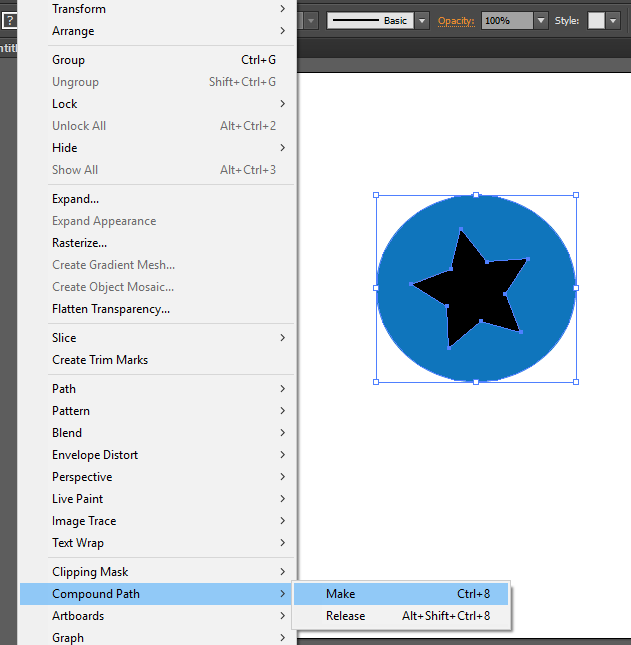Image resolution: width=631 pixels, height=645 pixels.
Task: Open the Image Trace submenu
Action: point(158,521)
